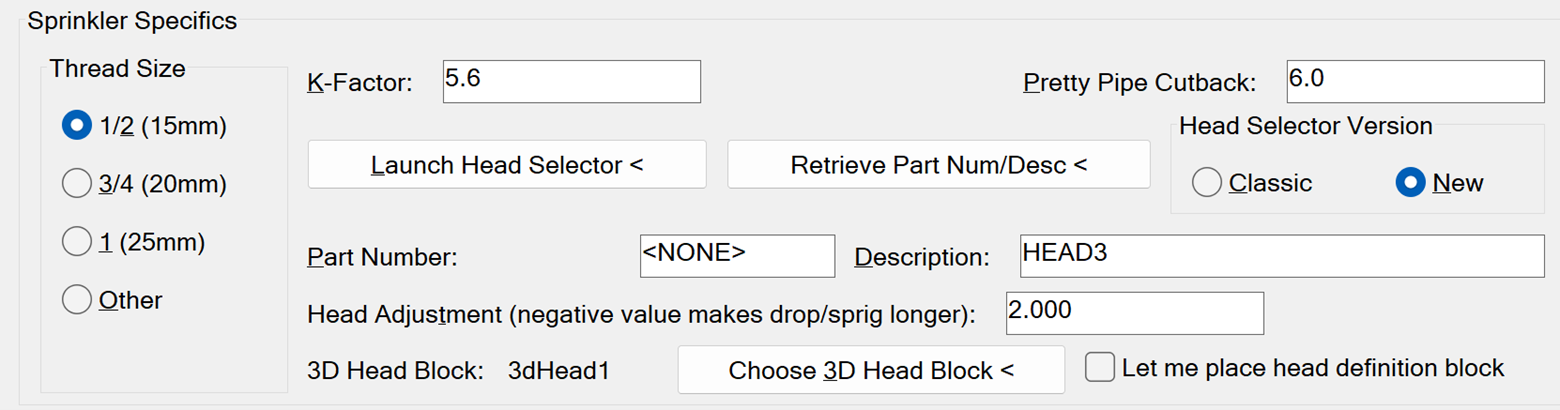Focus the Head Adjustment value field
1560x410 pixels.
[1135, 313]
